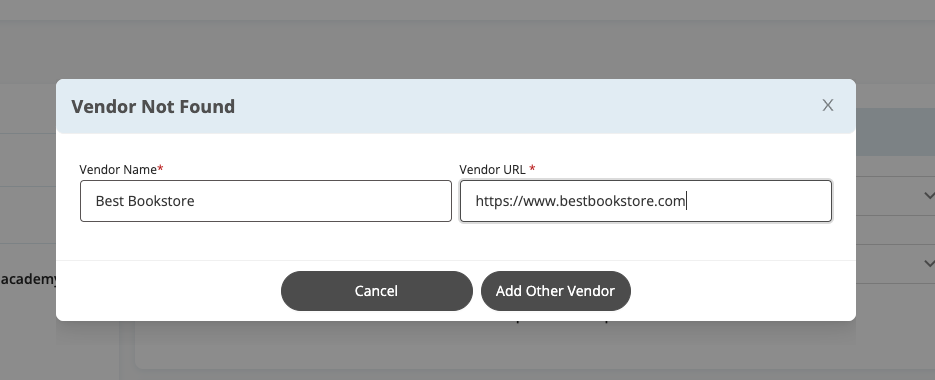This screenshot has height=380, width=935.
Task: Click the Vendor Not Found heading
Action: [153, 106]
